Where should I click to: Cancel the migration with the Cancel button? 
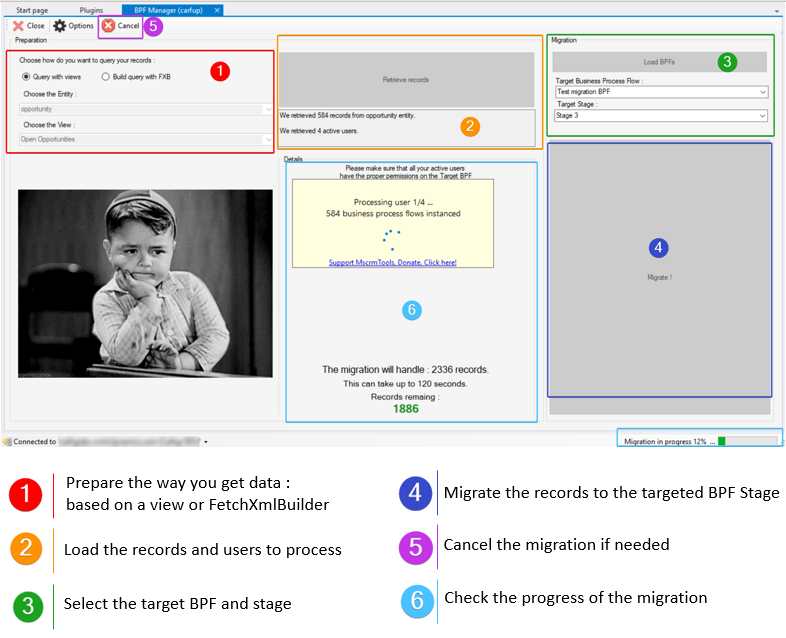[121, 26]
